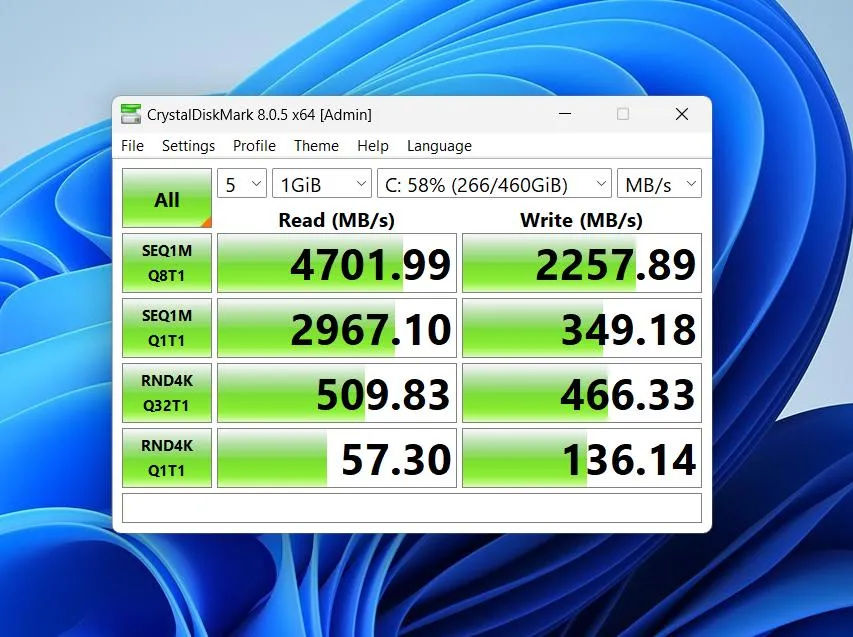Expand the 1GiB test size dropdown

click(x=322, y=183)
